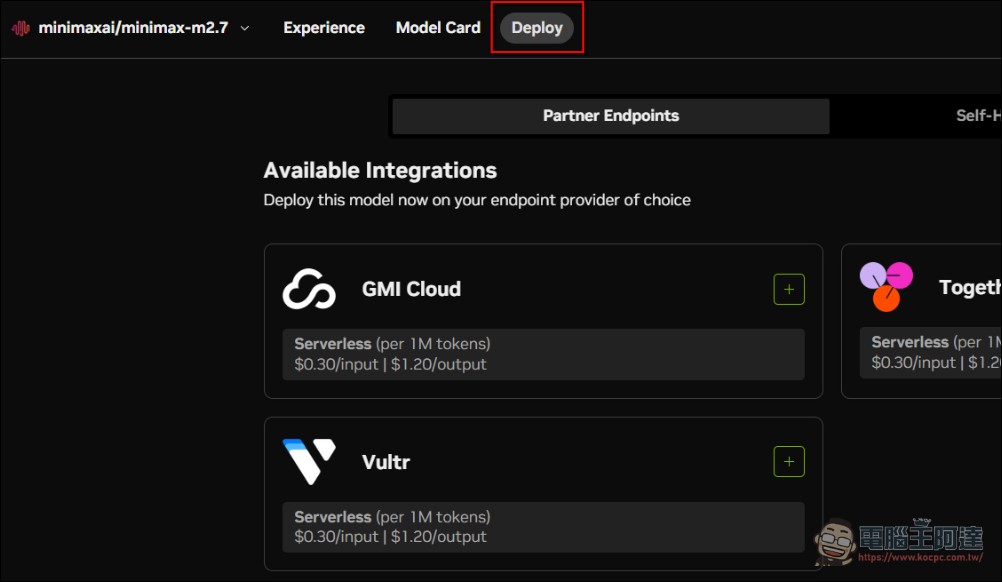Viewport: 1002px width, 582px height.
Task: Open the minimaxai/minimax-m2.7 model dropdown chevron
Action: [245, 28]
